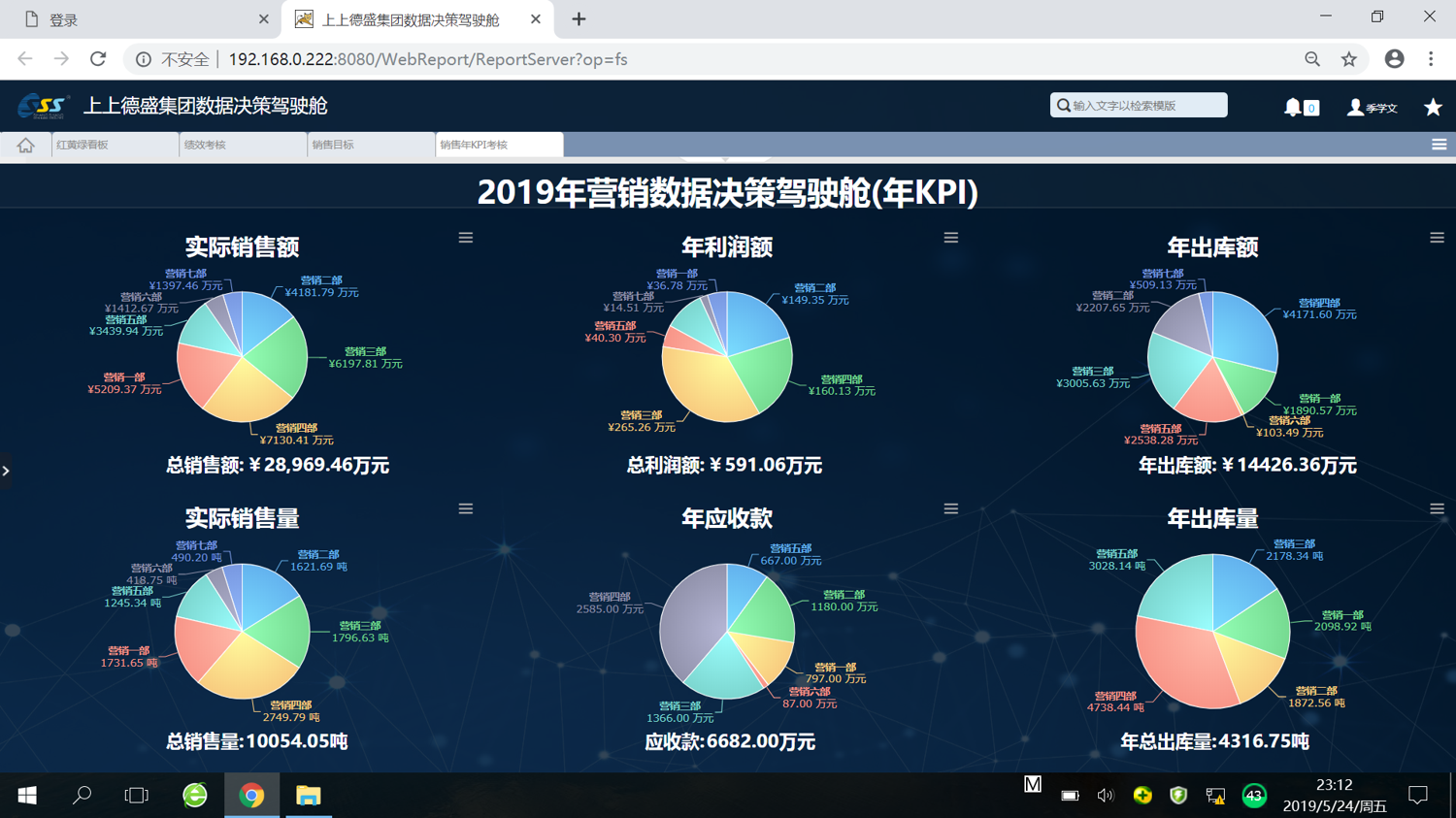
Task: Click the template search input field
Action: tap(1139, 105)
